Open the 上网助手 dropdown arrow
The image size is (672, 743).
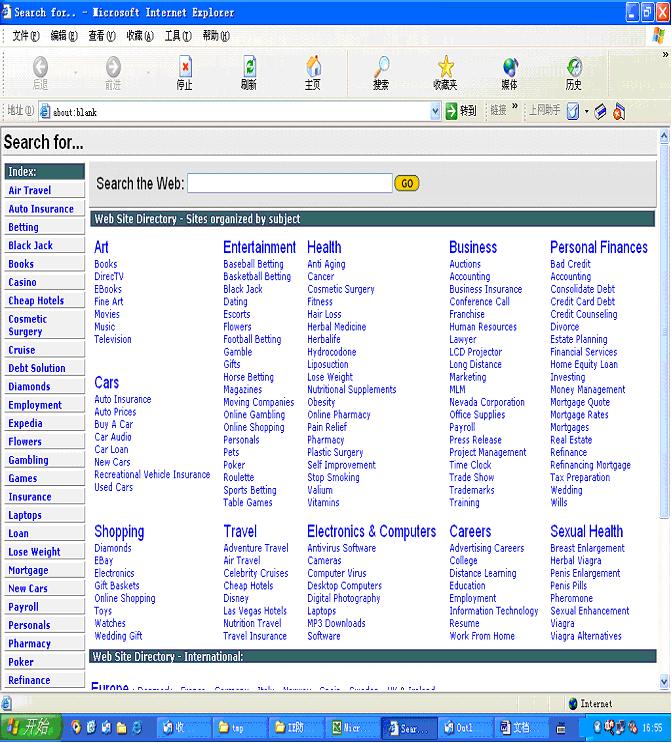(x=587, y=112)
